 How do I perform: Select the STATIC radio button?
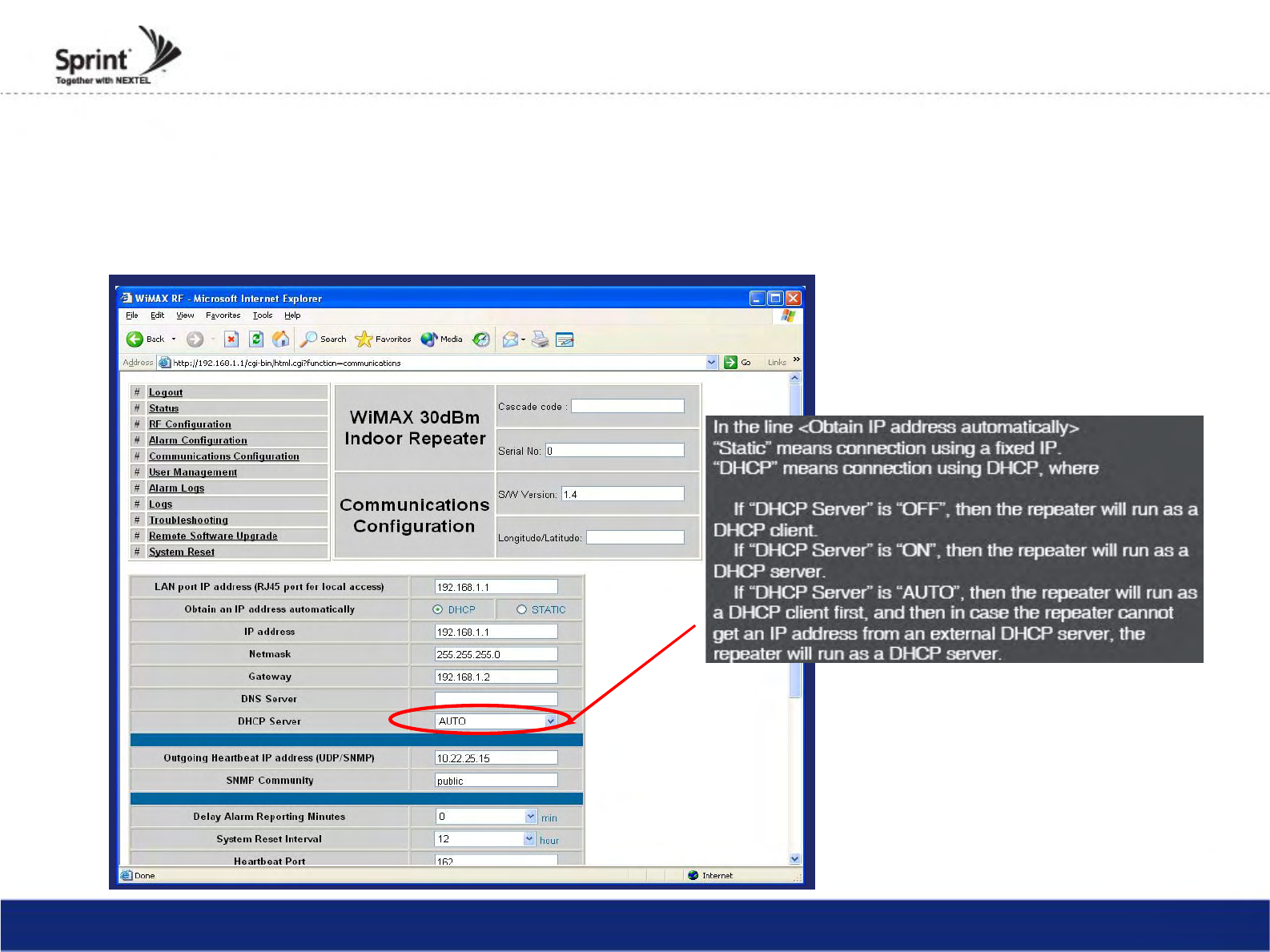click(522, 609)
